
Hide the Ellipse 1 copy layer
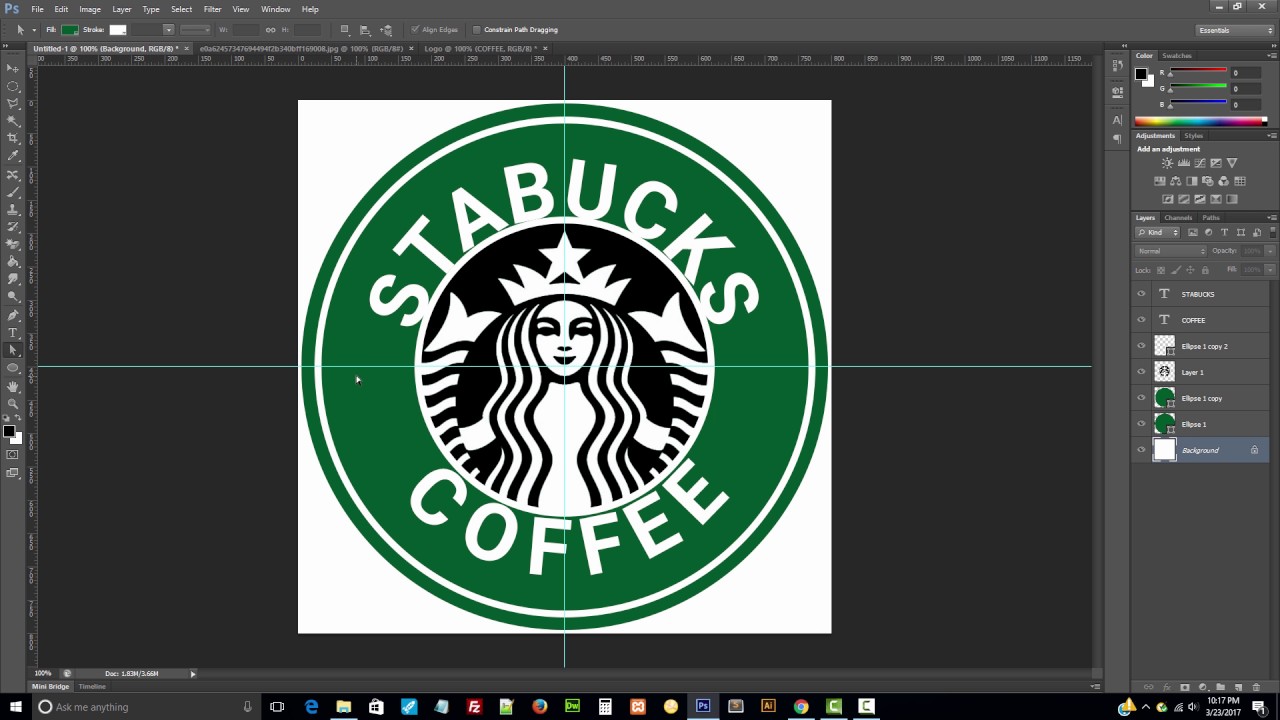(1141, 398)
